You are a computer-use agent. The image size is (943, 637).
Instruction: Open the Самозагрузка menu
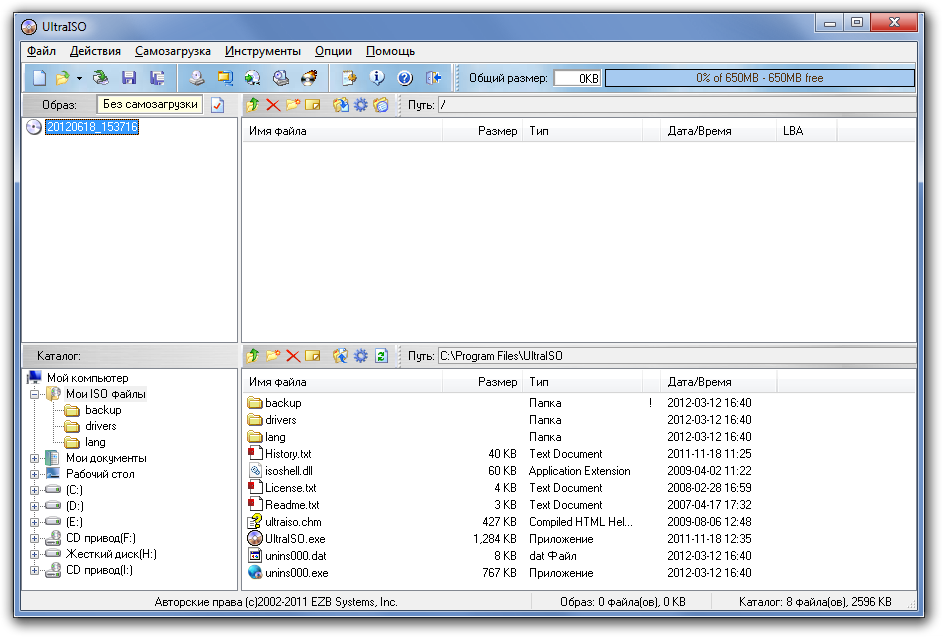tap(173, 51)
